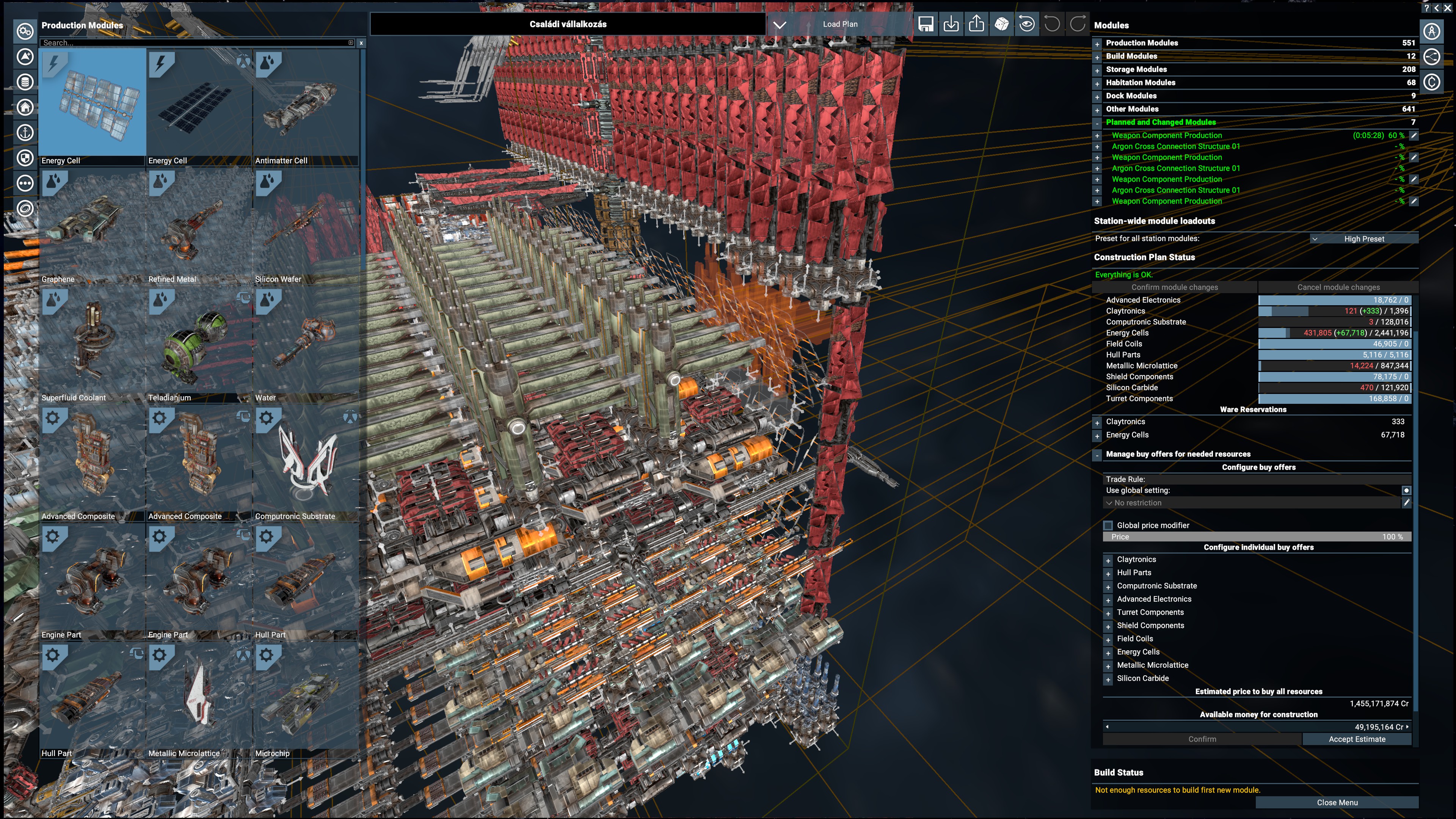Click the dice icon in the top toolbar

point(1001,24)
